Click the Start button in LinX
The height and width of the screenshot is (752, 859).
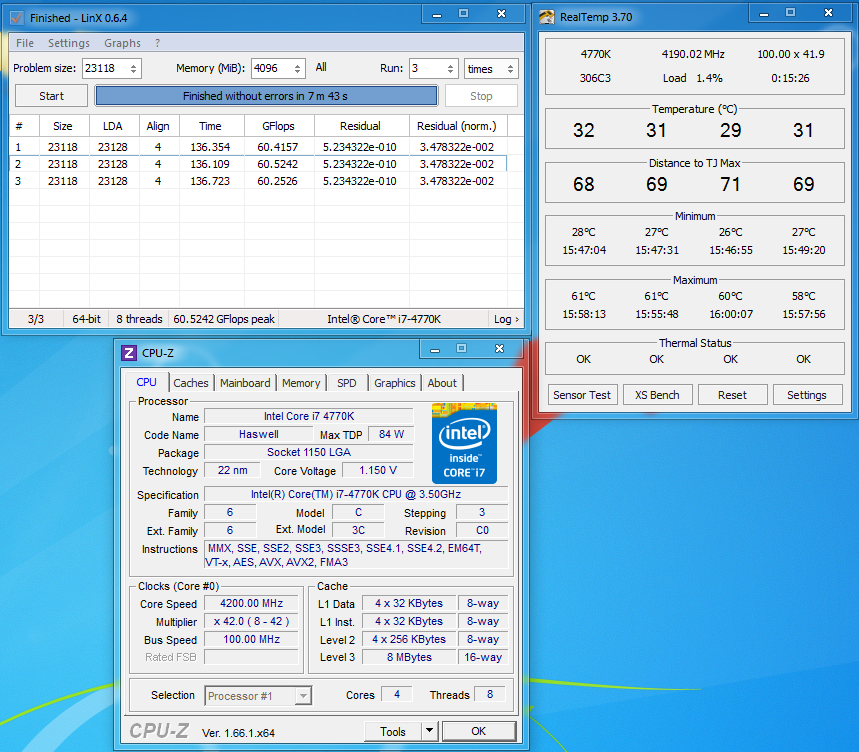(51, 96)
